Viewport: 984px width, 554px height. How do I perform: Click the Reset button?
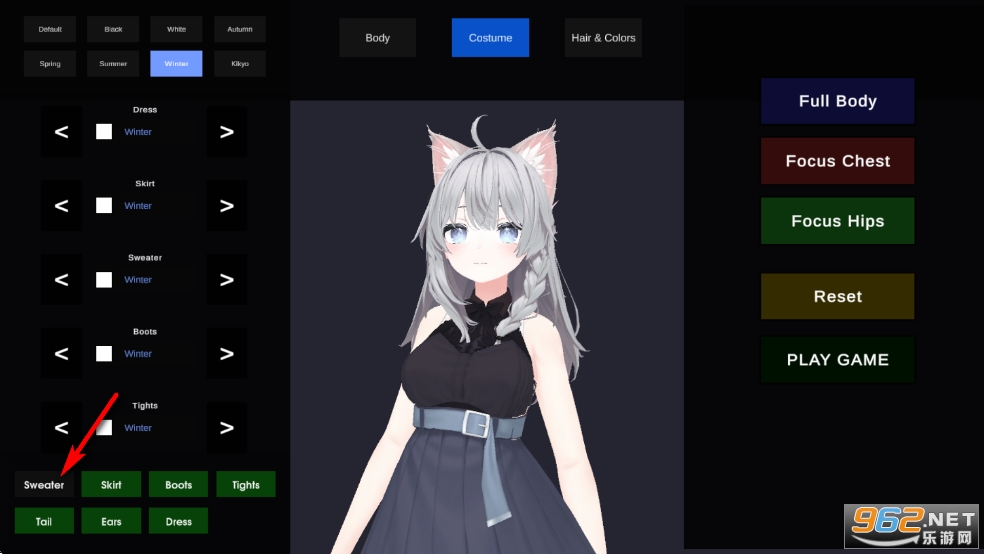click(x=837, y=297)
